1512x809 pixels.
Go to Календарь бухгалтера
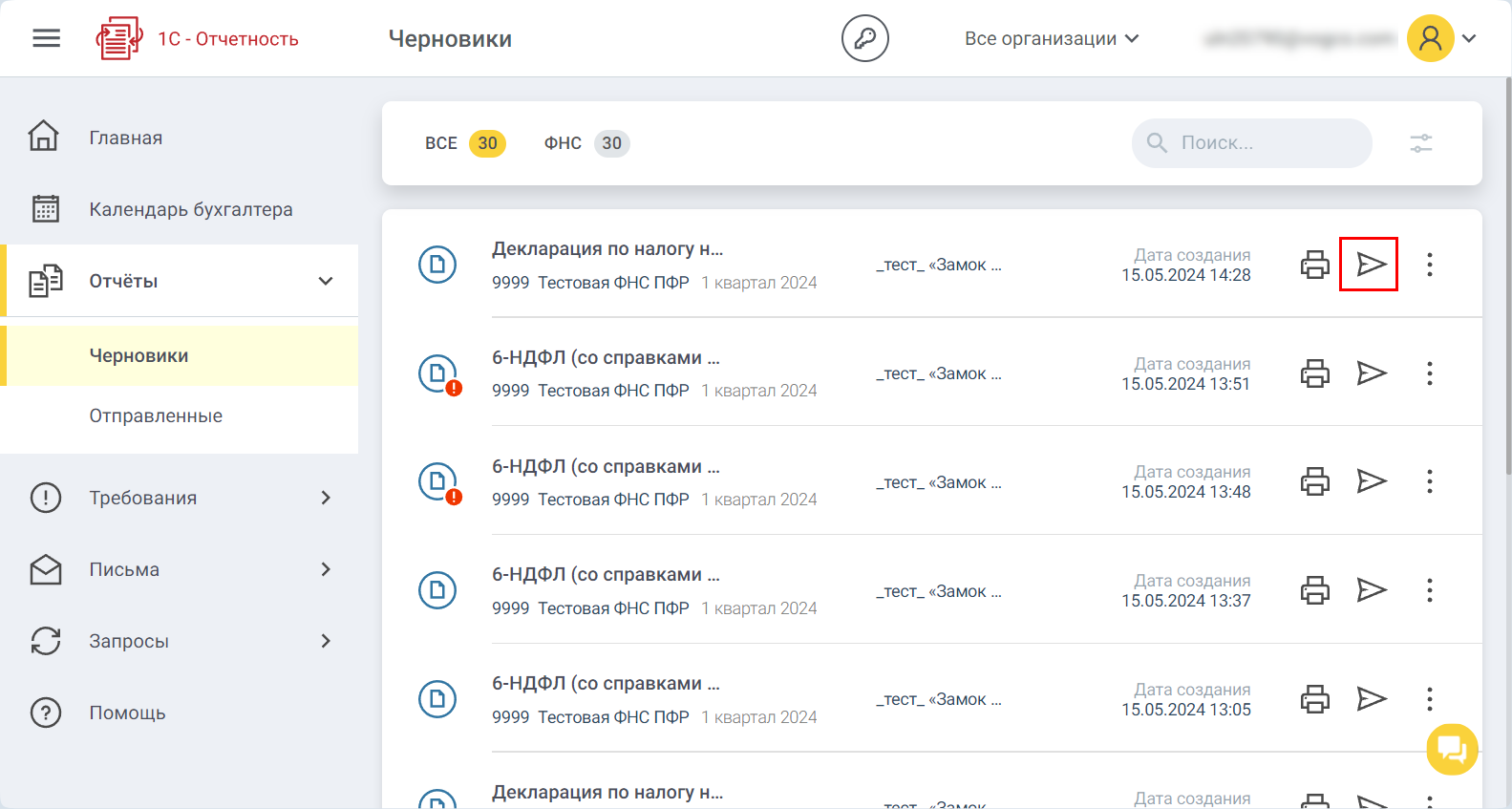tap(191, 209)
